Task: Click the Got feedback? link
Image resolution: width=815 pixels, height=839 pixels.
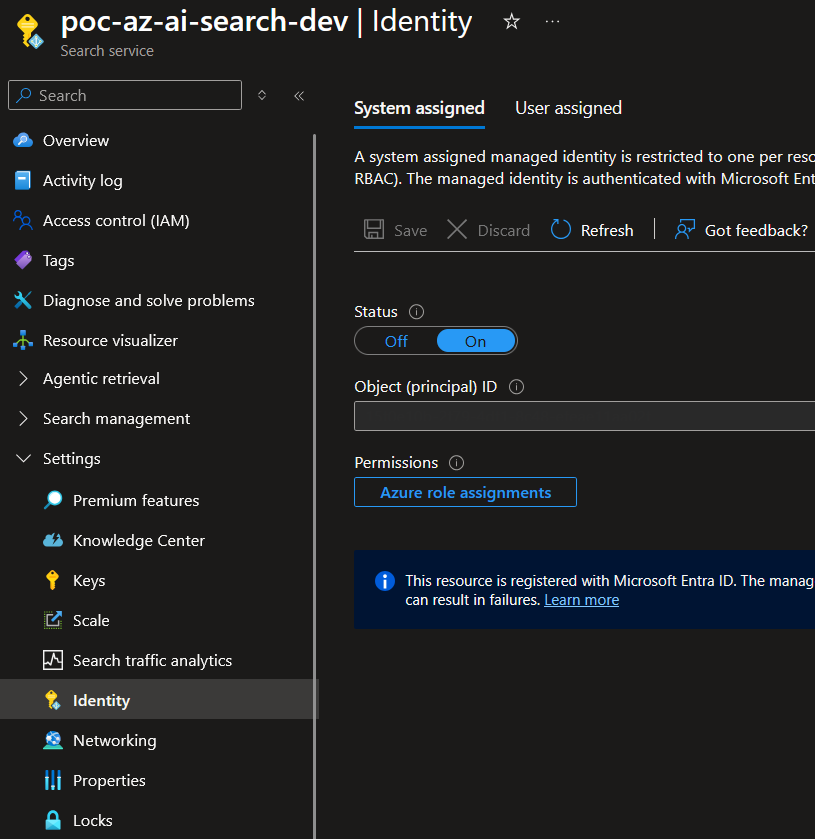Action: (x=756, y=230)
